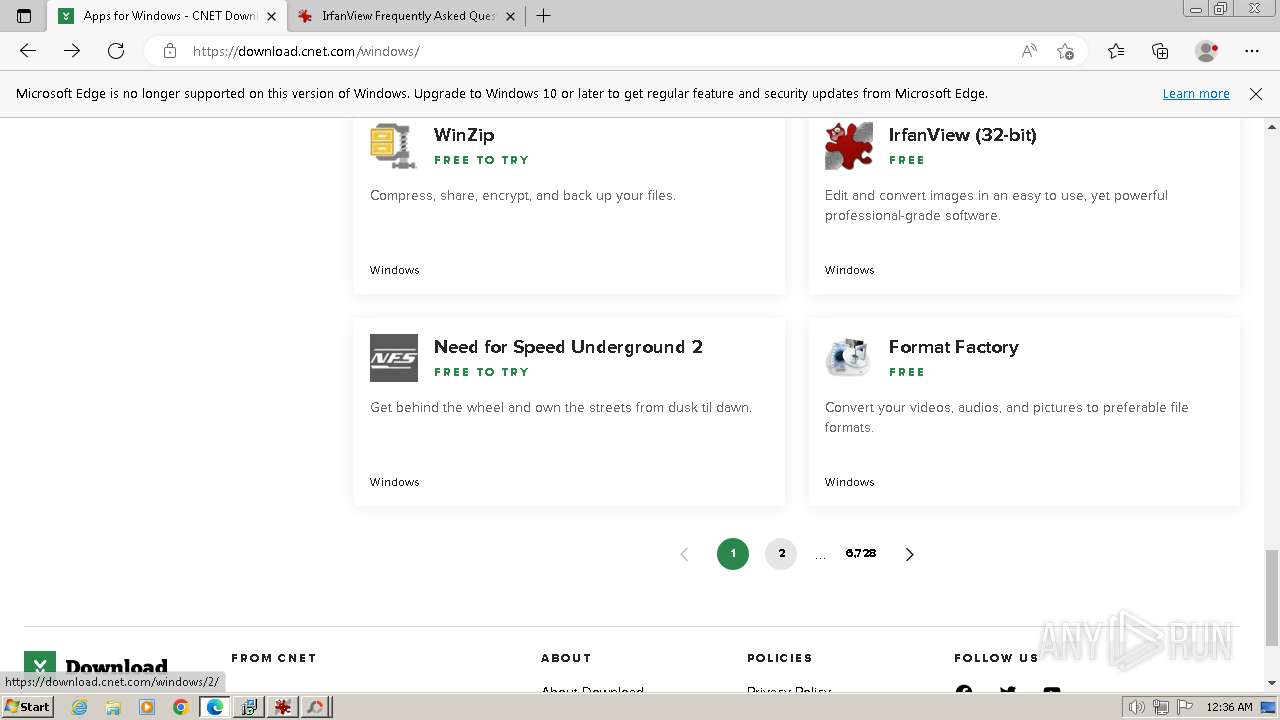This screenshot has height=720, width=1280.
Task: Click the scrollbar up arrow
Action: pos(1271,127)
